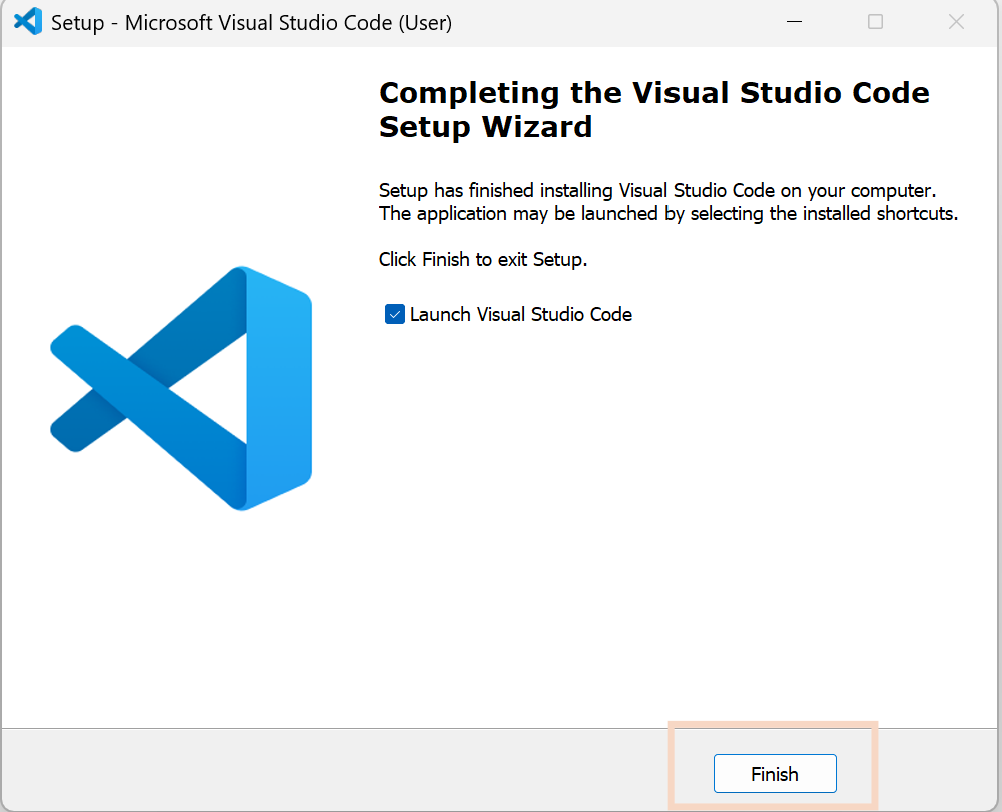Image resolution: width=1002 pixels, height=812 pixels.
Task: Click the large Visual Studio Code logo
Action: tap(181, 388)
